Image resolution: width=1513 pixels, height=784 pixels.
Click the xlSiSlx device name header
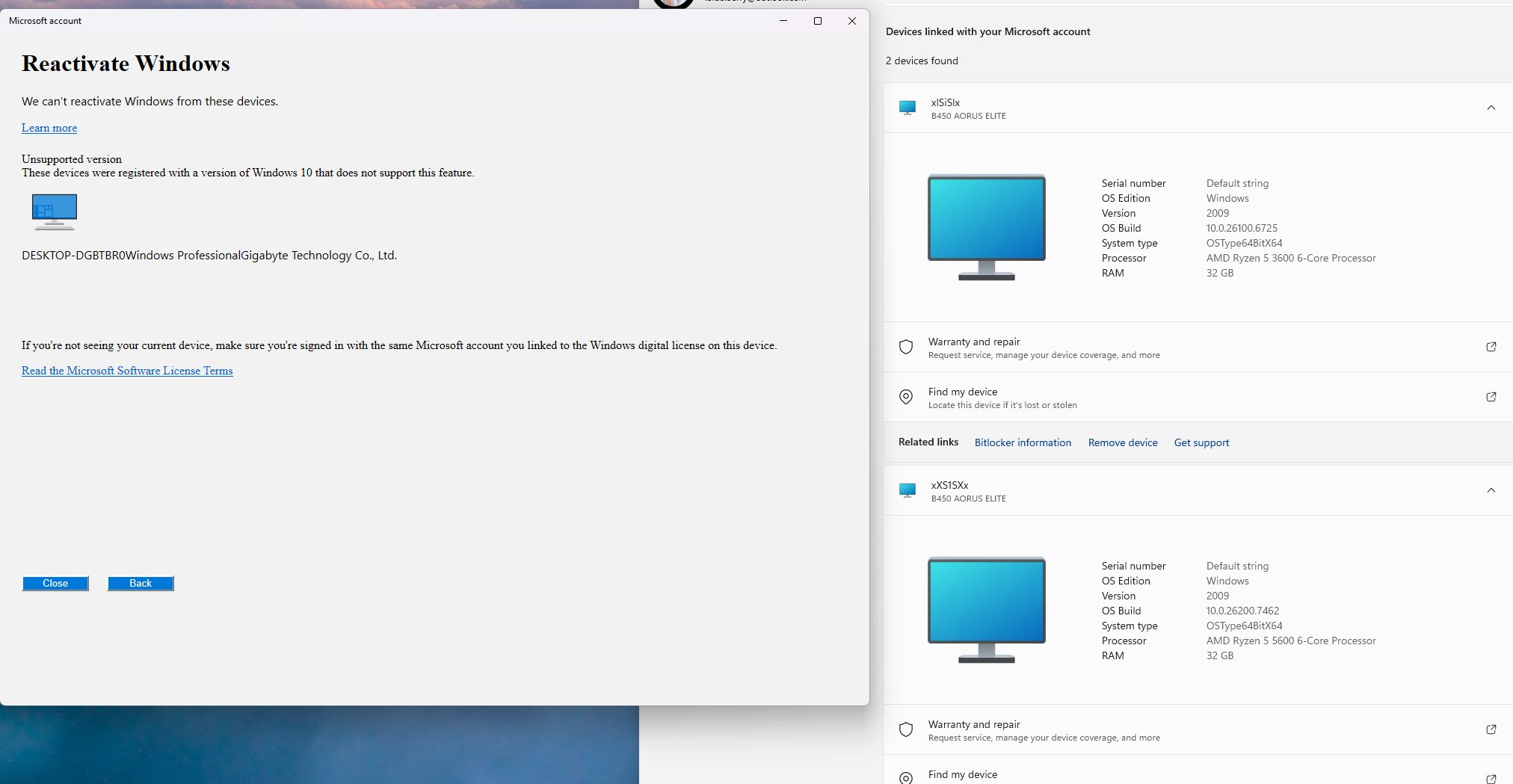tap(945, 102)
